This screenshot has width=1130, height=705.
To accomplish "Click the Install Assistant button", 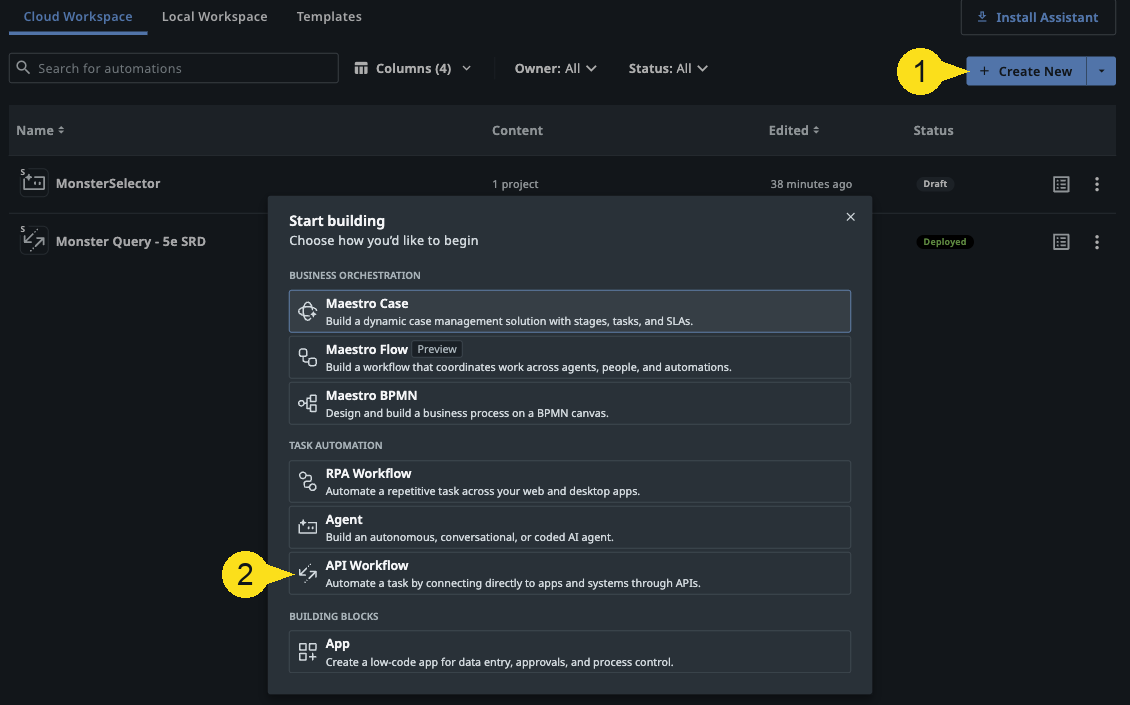I will (x=1038, y=17).
